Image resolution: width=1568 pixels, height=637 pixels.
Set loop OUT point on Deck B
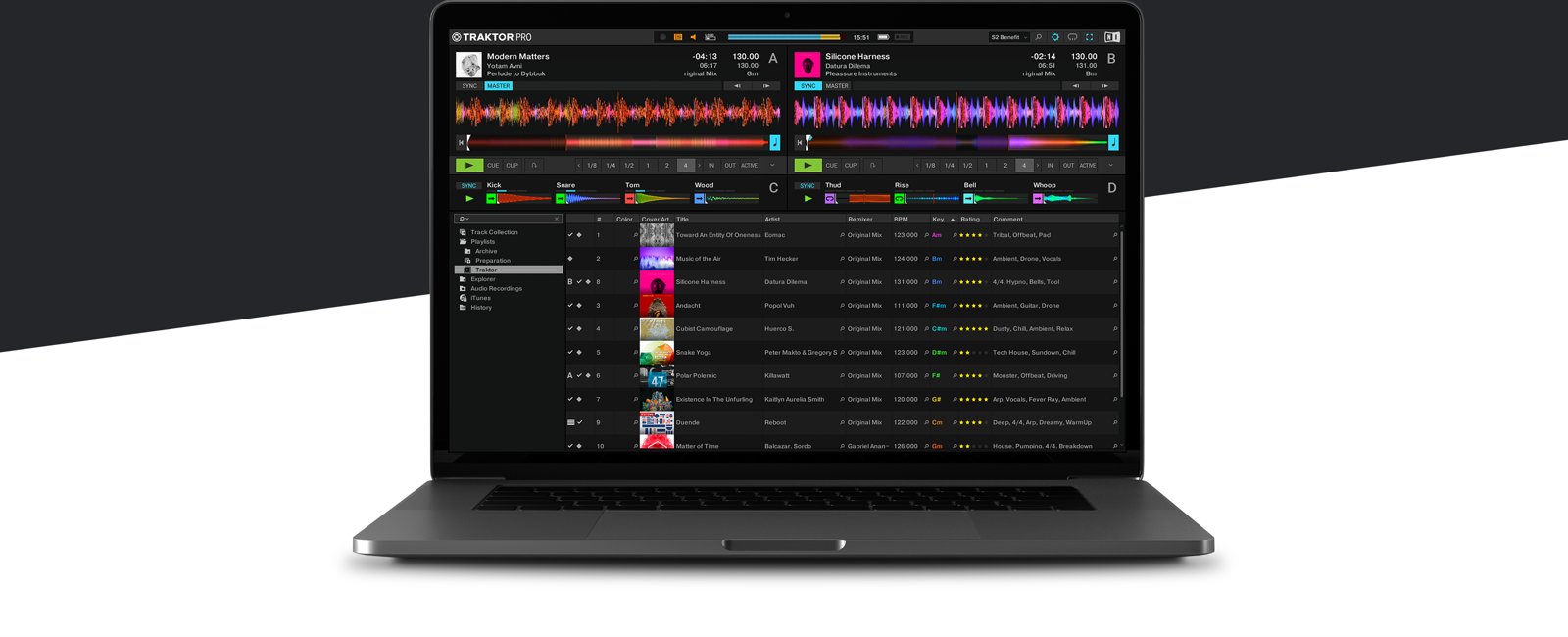pos(1068,166)
